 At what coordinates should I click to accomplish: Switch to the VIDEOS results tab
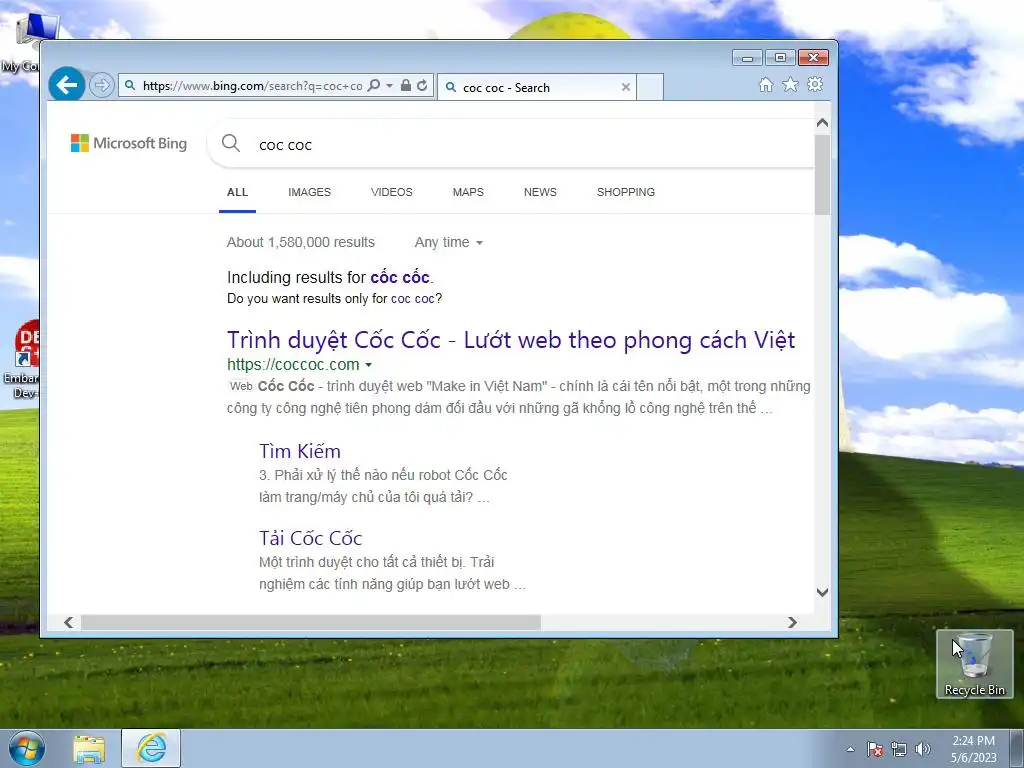pyautogui.click(x=392, y=192)
